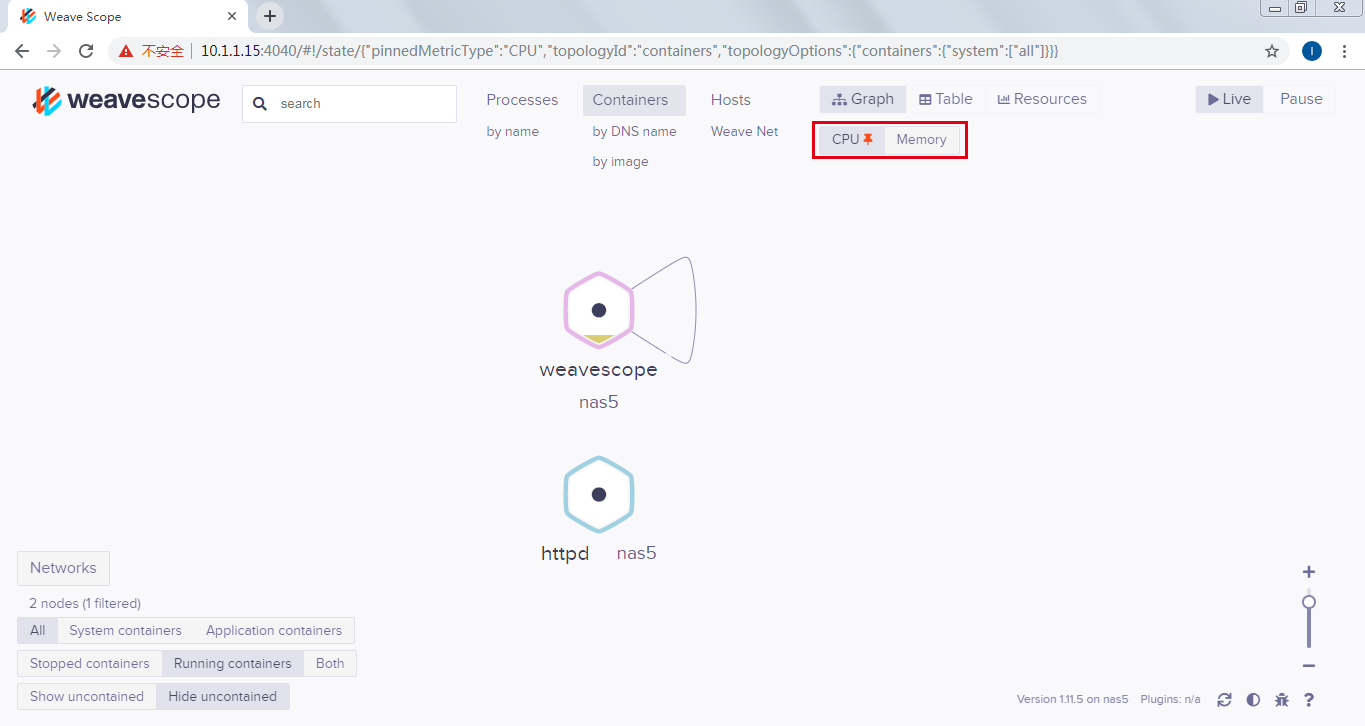Screen dimensions: 1365x726
Task: Toggle the Networks button
Action: (x=63, y=568)
